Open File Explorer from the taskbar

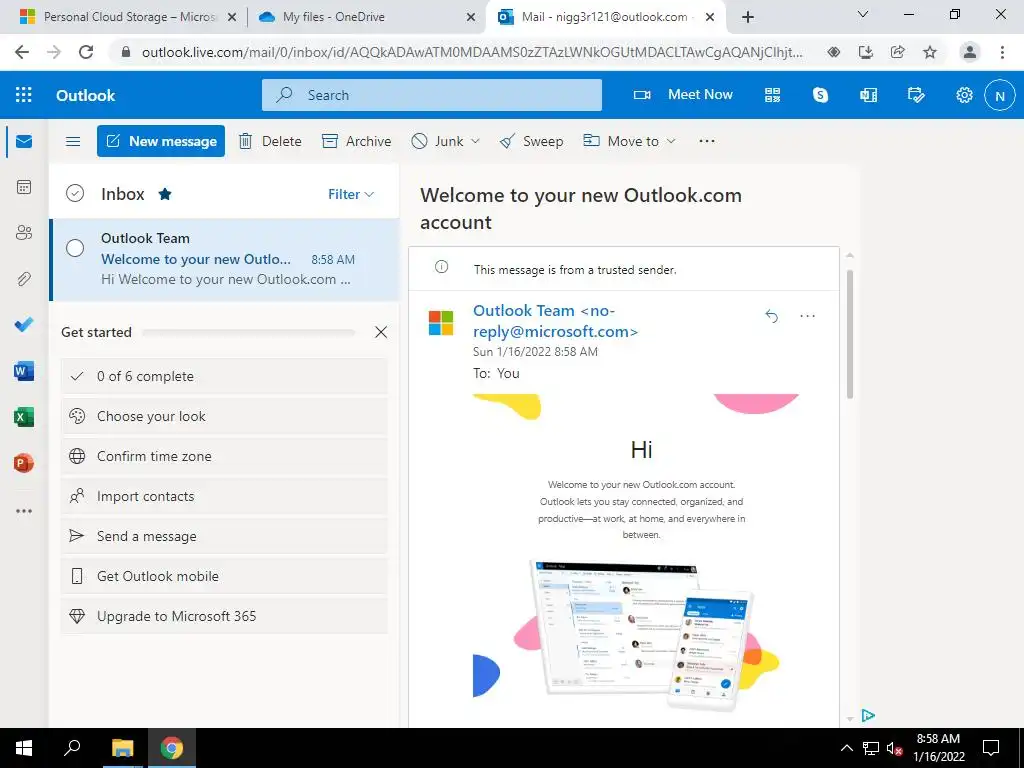(x=122, y=748)
